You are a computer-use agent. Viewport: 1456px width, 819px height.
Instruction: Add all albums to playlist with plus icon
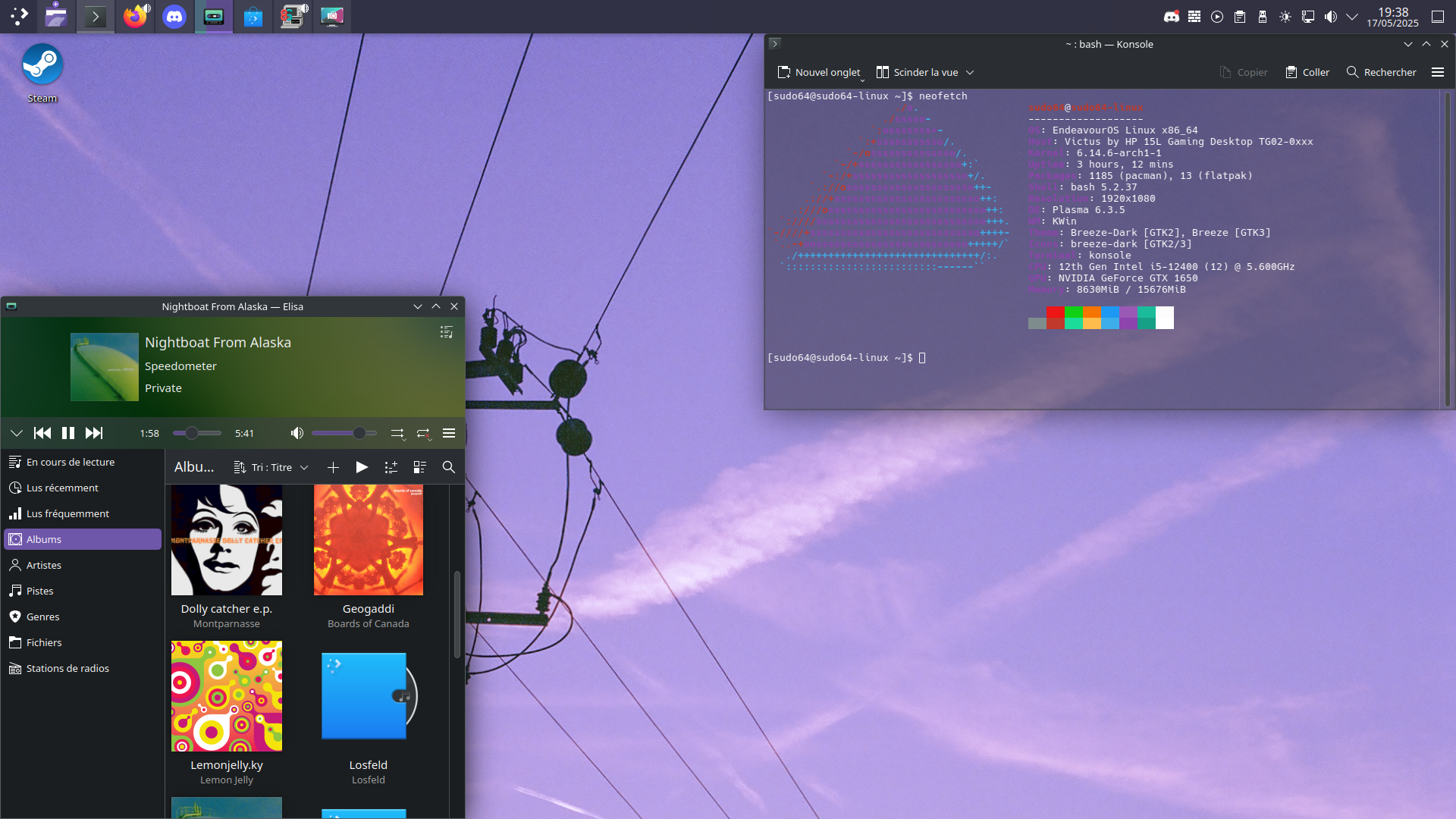coord(333,467)
